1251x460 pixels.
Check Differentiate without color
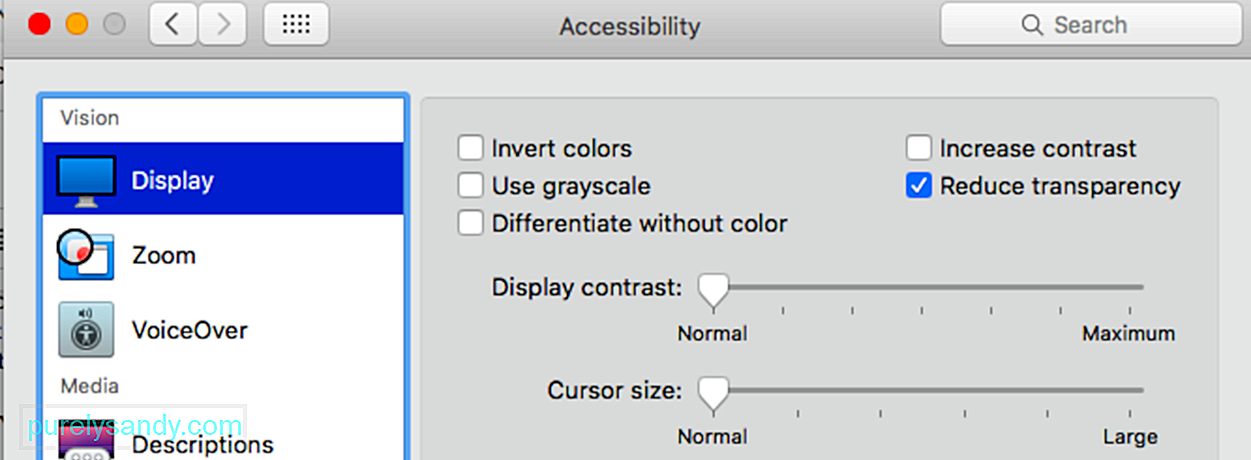tap(470, 223)
